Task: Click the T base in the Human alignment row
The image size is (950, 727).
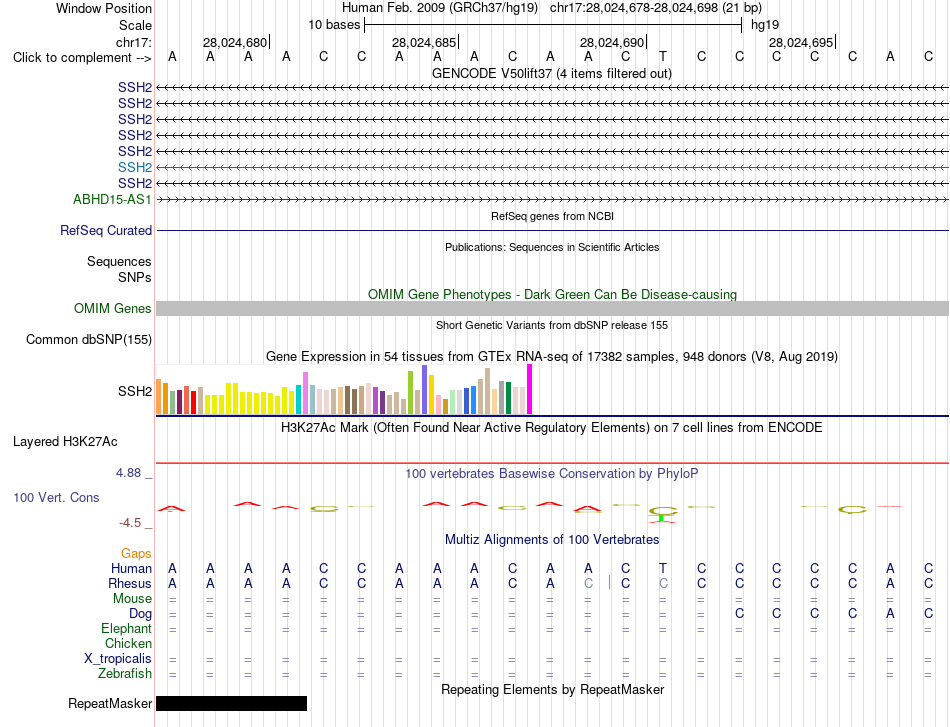Action: point(663,568)
